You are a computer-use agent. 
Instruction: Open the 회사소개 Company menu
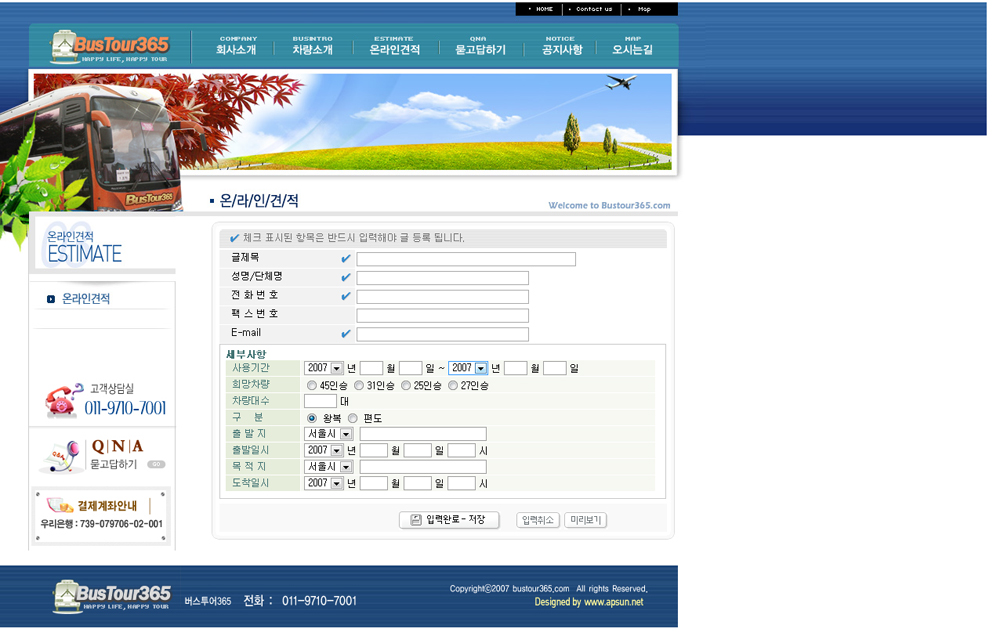[x=237, y=45]
